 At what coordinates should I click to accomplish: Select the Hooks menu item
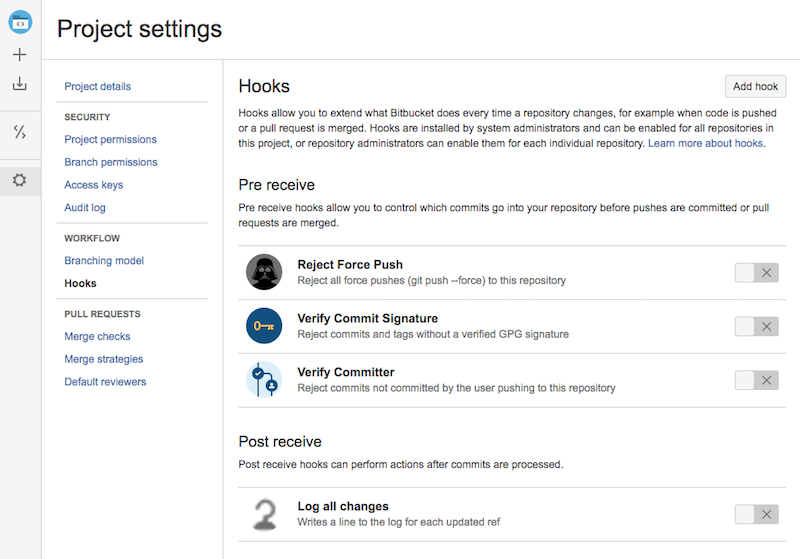pyautogui.click(x=80, y=283)
